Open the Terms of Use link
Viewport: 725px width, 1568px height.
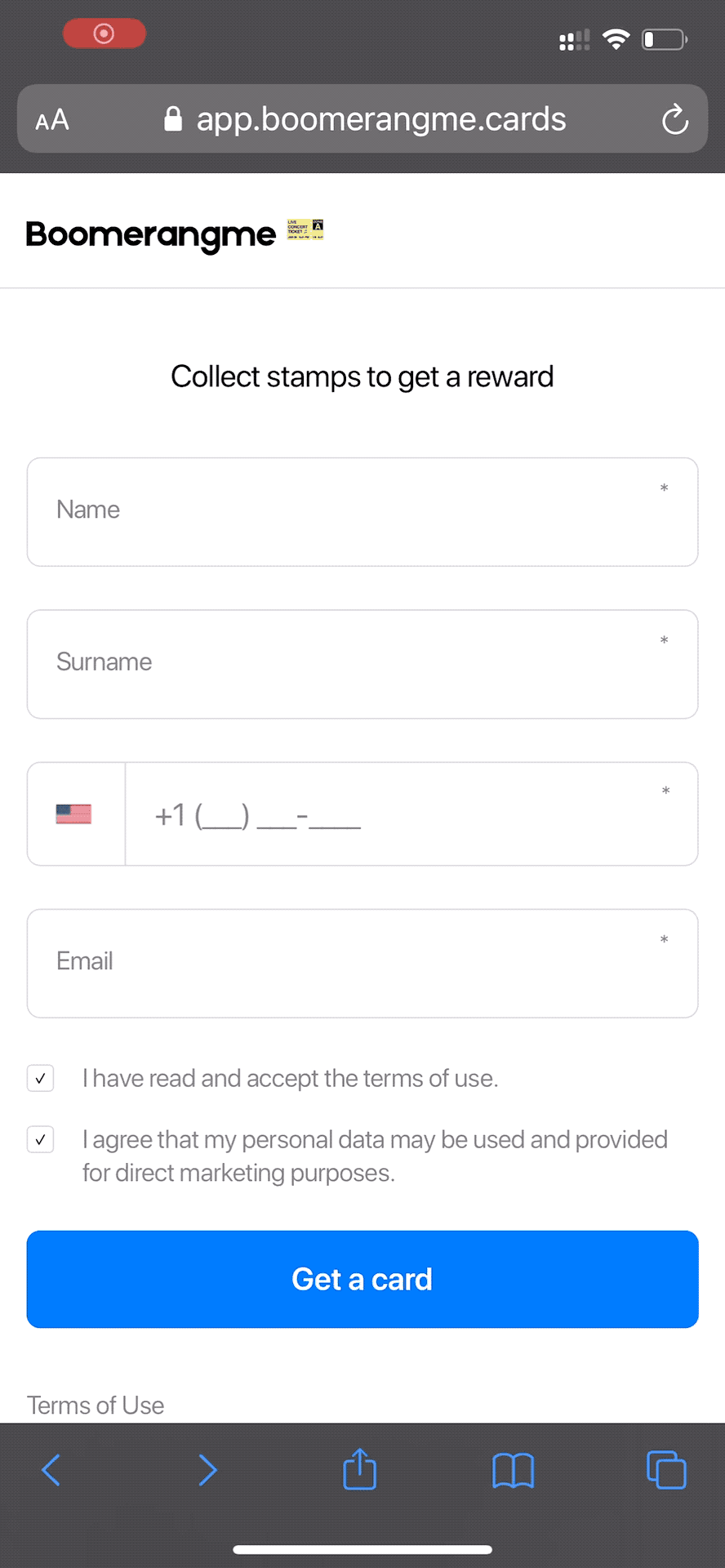[x=96, y=1405]
